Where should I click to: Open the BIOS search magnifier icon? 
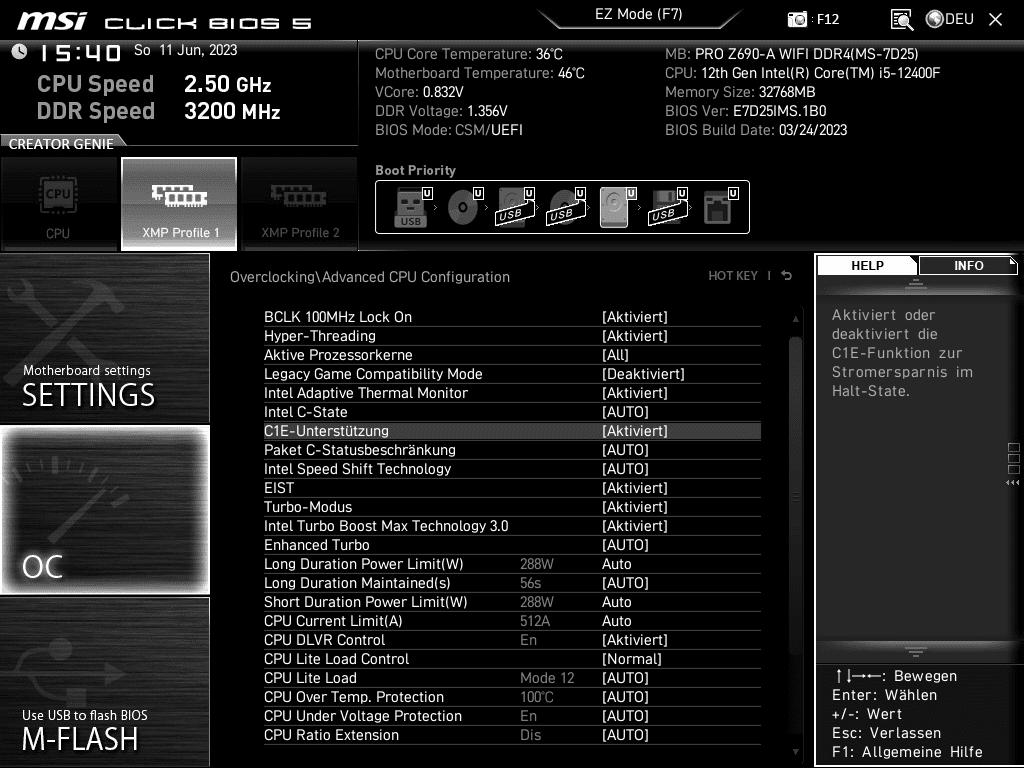(902, 20)
